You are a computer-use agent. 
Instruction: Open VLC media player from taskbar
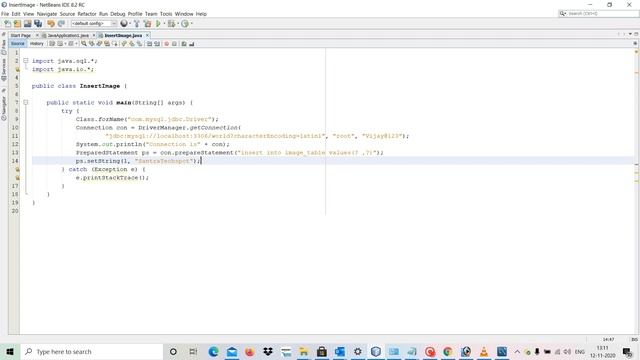pyautogui.click(x=484, y=352)
